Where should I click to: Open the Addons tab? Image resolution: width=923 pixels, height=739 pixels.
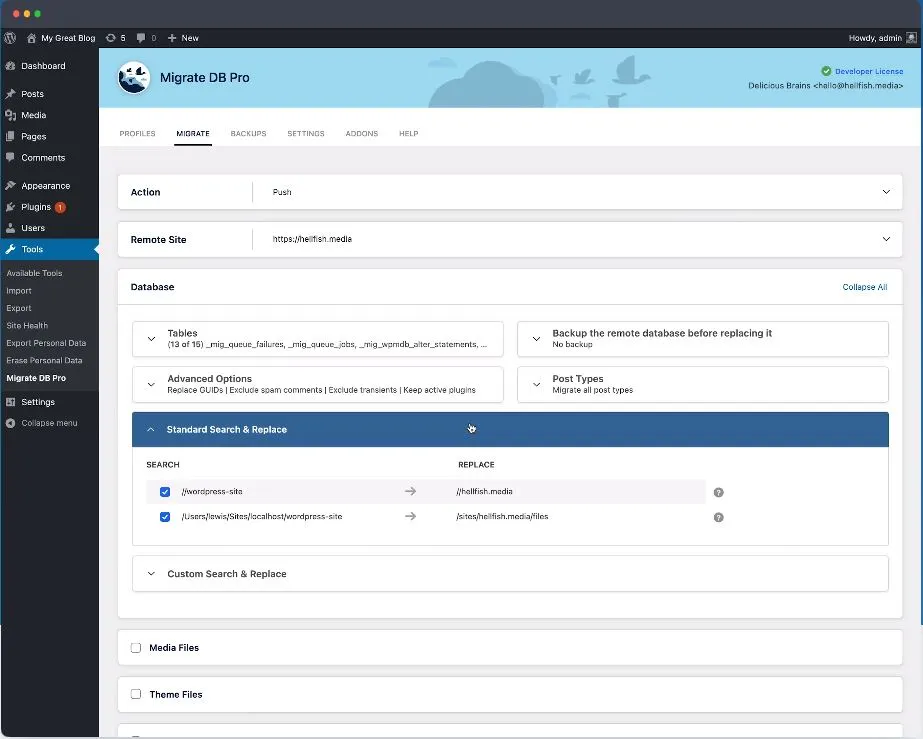pos(361,133)
